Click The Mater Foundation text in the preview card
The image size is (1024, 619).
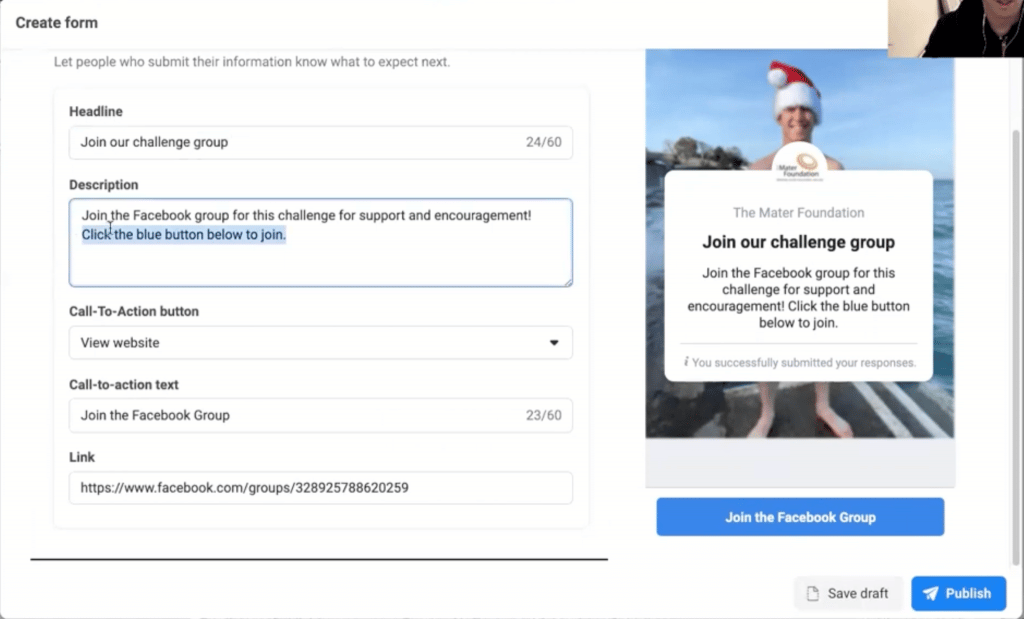(798, 212)
